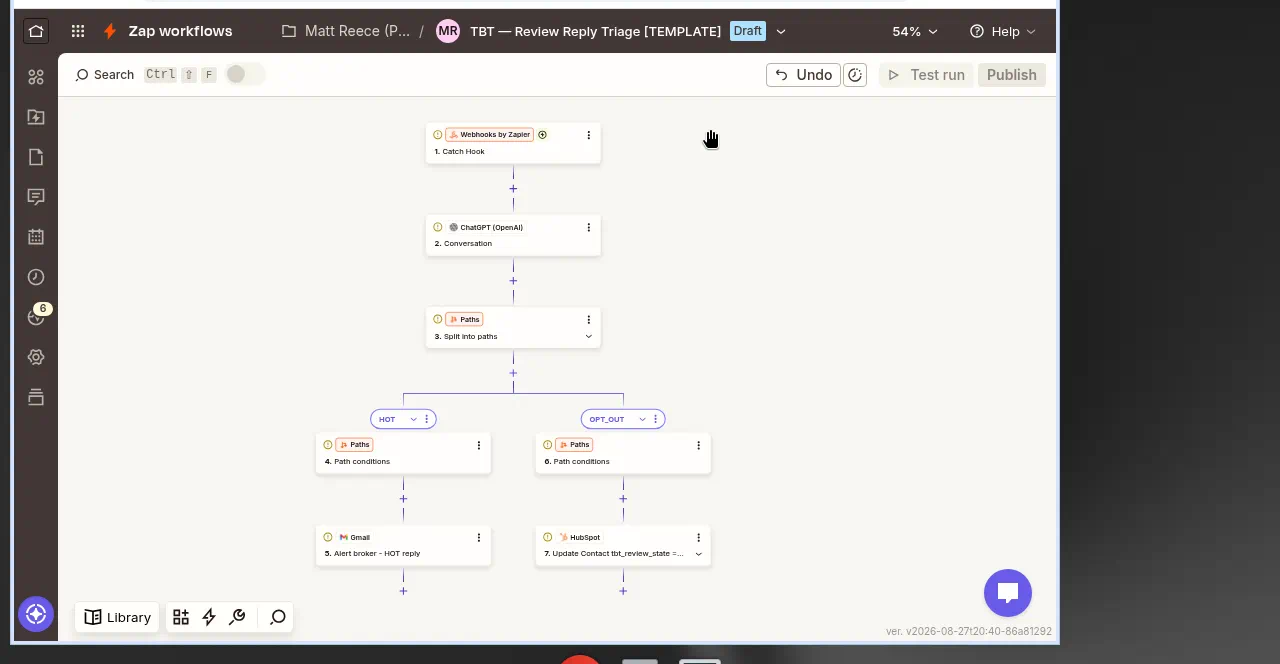Add a step after Alert broker with plus

(x=403, y=591)
